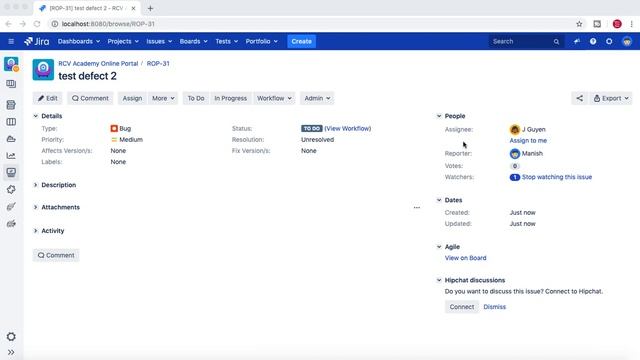Open the Boards dropdown menu
Viewport: 640px width, 360px height.
point(193,41)
